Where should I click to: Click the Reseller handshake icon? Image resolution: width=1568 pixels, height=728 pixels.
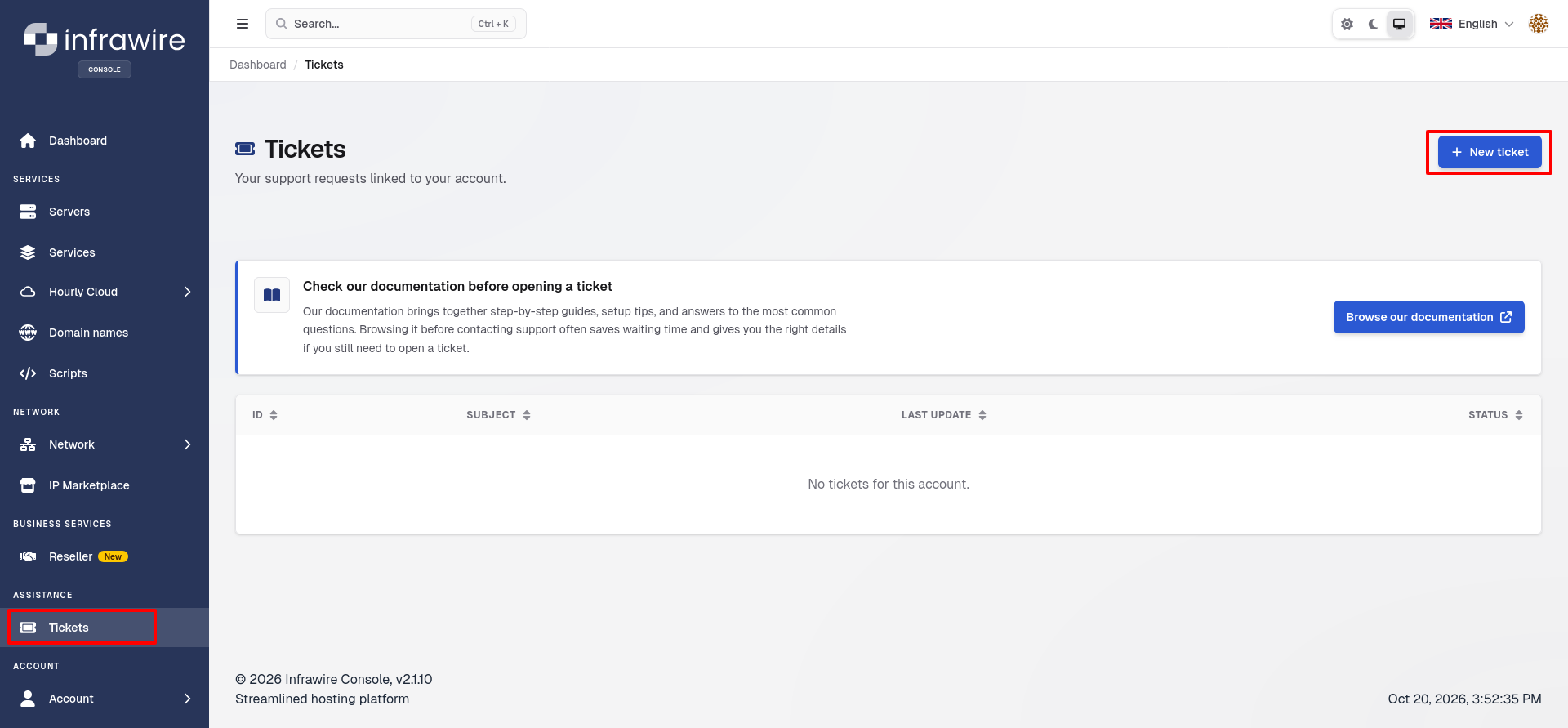28,556
